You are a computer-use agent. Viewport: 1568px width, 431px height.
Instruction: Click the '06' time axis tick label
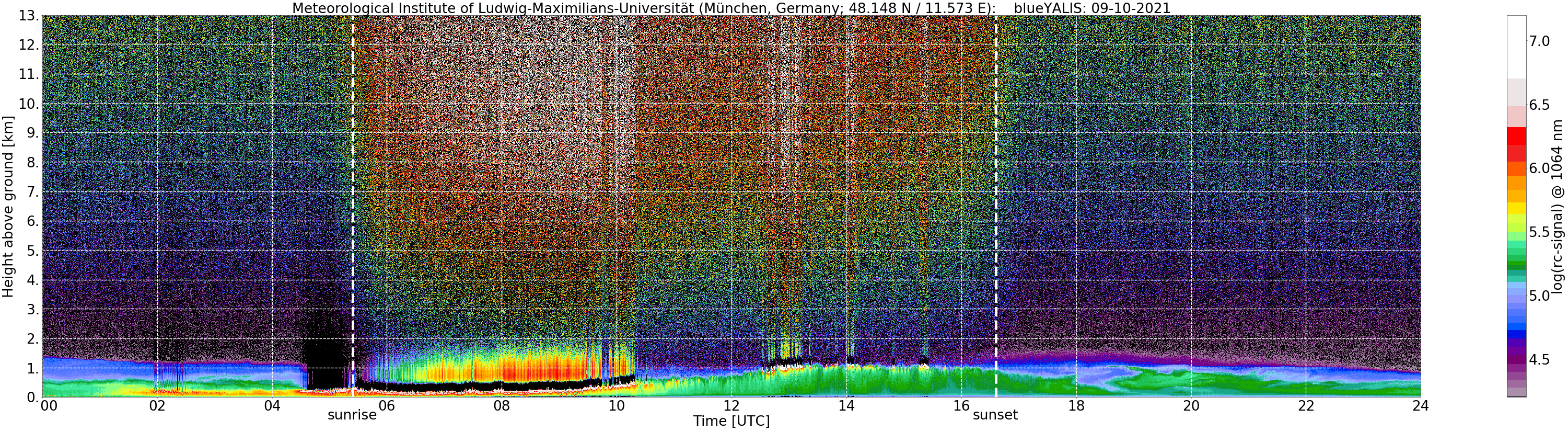click(x=387, y=406)
